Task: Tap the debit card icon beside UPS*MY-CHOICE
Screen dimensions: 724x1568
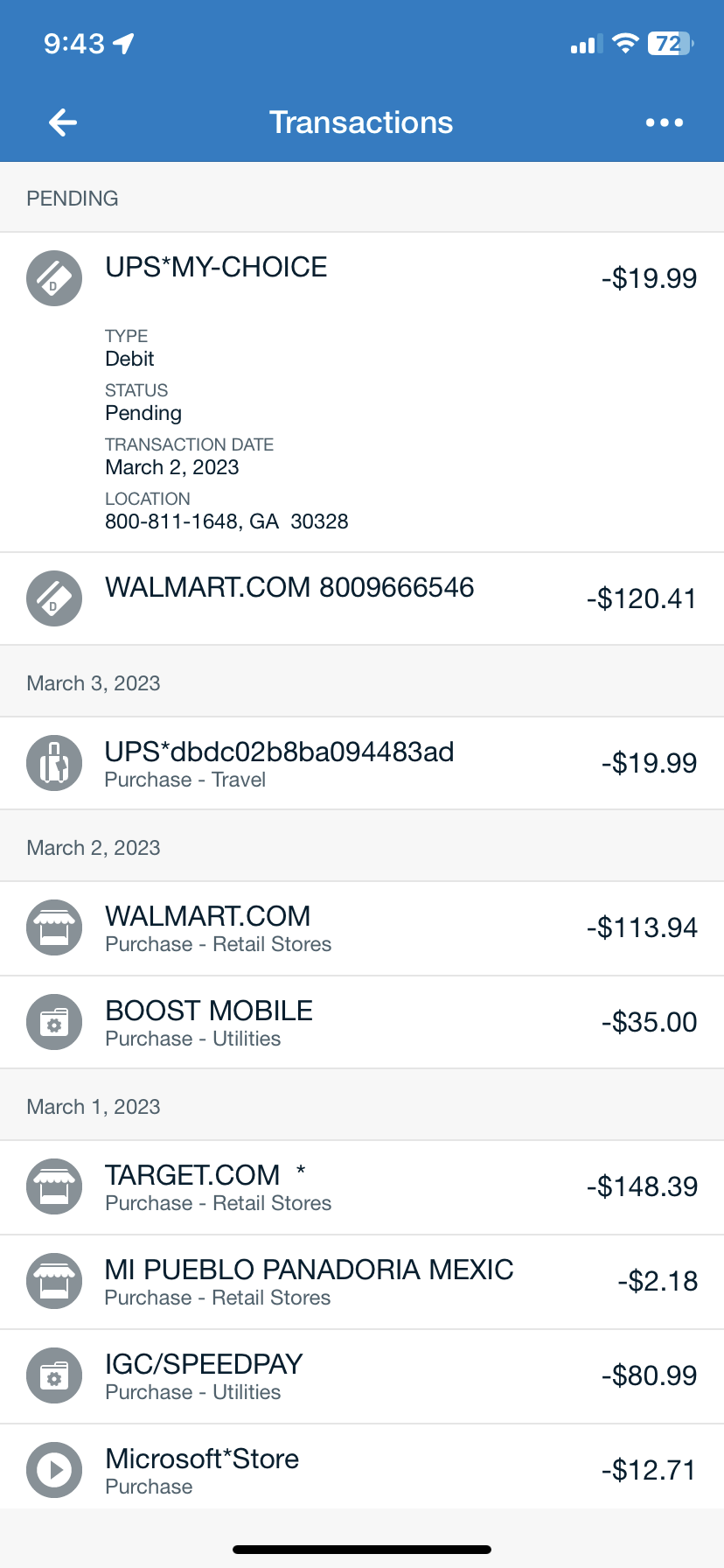Action: click(54, 278)
